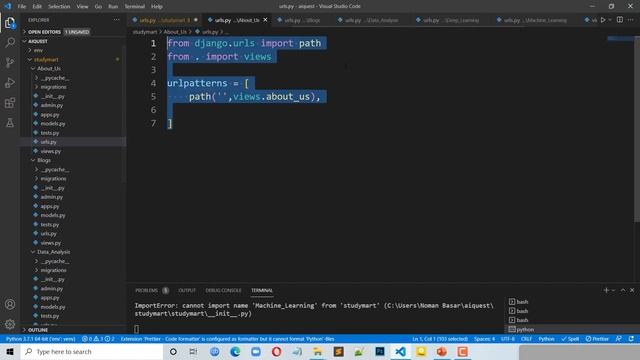
Task: Open the Extensions view icon
Action: (10, 102)
